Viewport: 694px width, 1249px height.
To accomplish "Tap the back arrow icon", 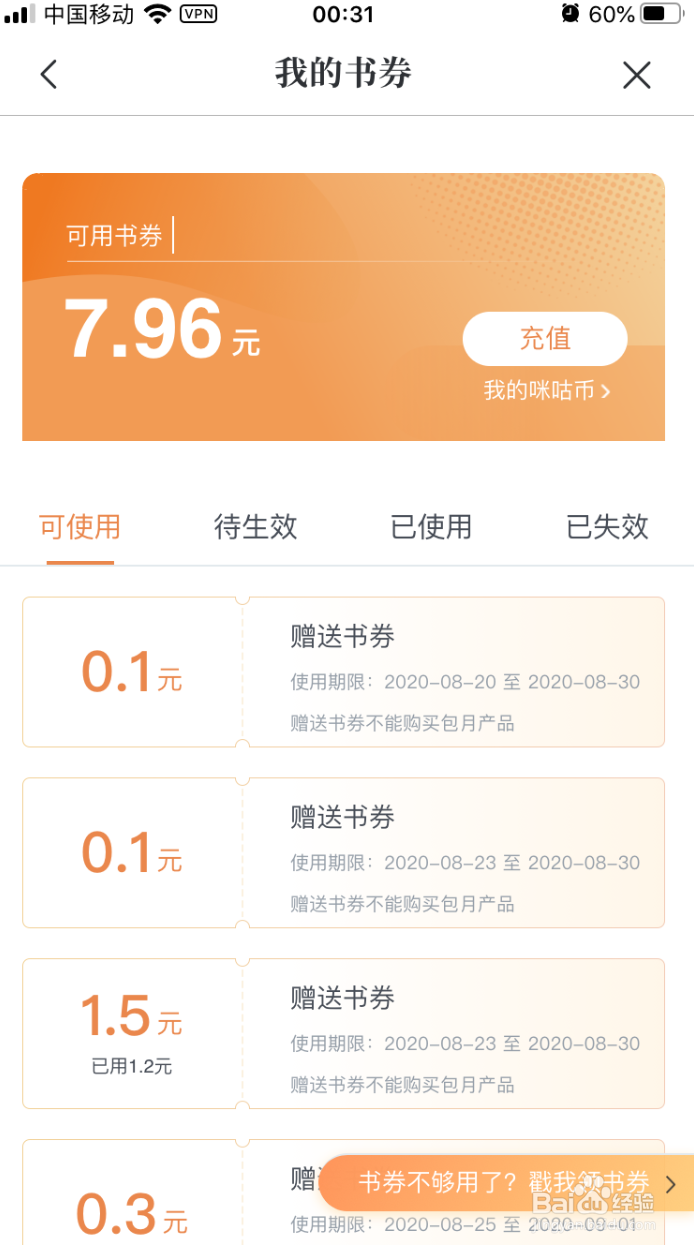I will 48,74.
